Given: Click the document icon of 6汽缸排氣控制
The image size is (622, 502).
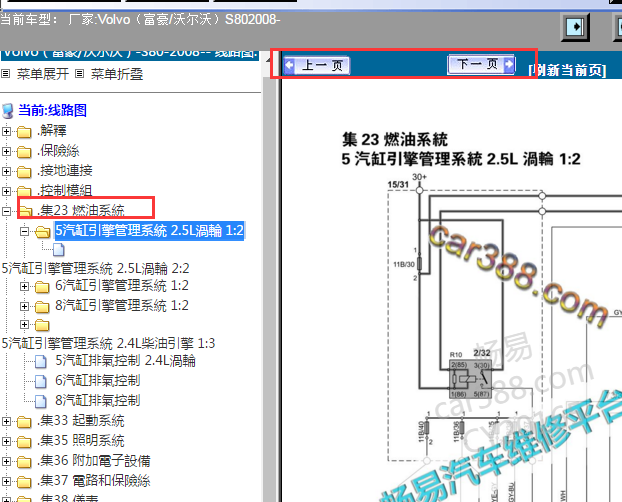Looking at the screenshot, I should (40, 381).
